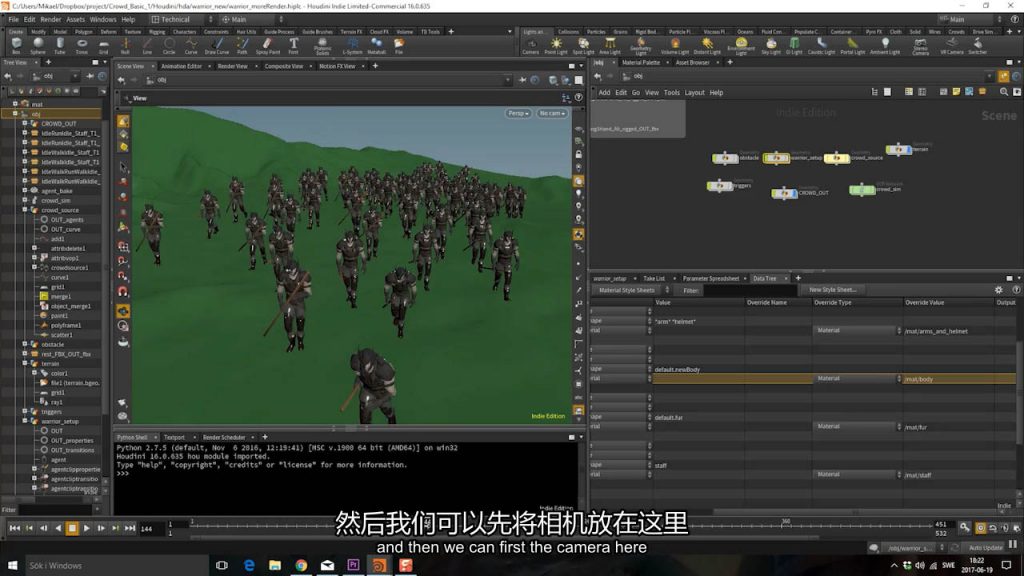This screenshot has width=1024, height=576.
Task: Select the Tube shelf tool
Action: pos(59,45)
